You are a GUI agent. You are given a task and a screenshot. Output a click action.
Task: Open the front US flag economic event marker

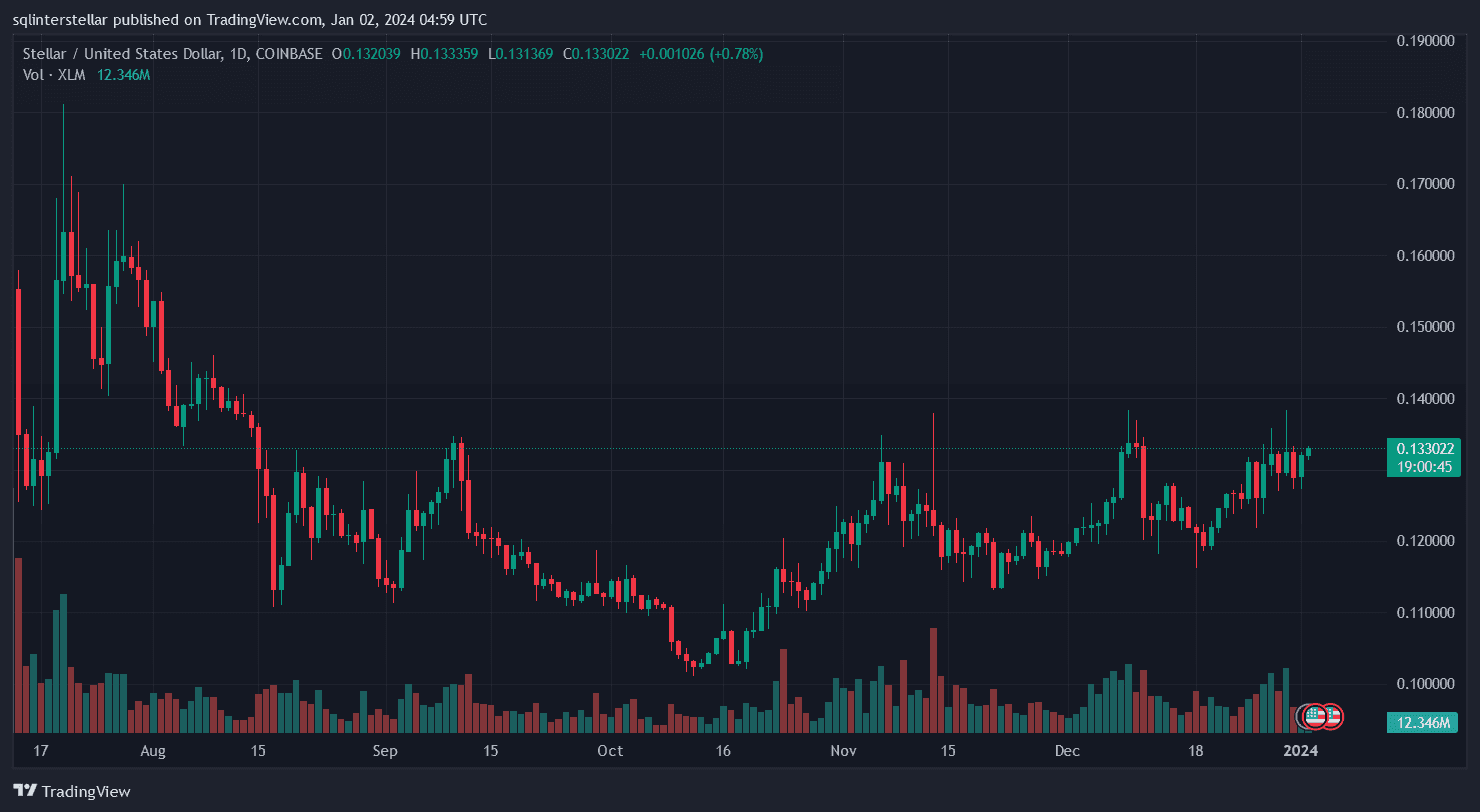(1314, 716)
